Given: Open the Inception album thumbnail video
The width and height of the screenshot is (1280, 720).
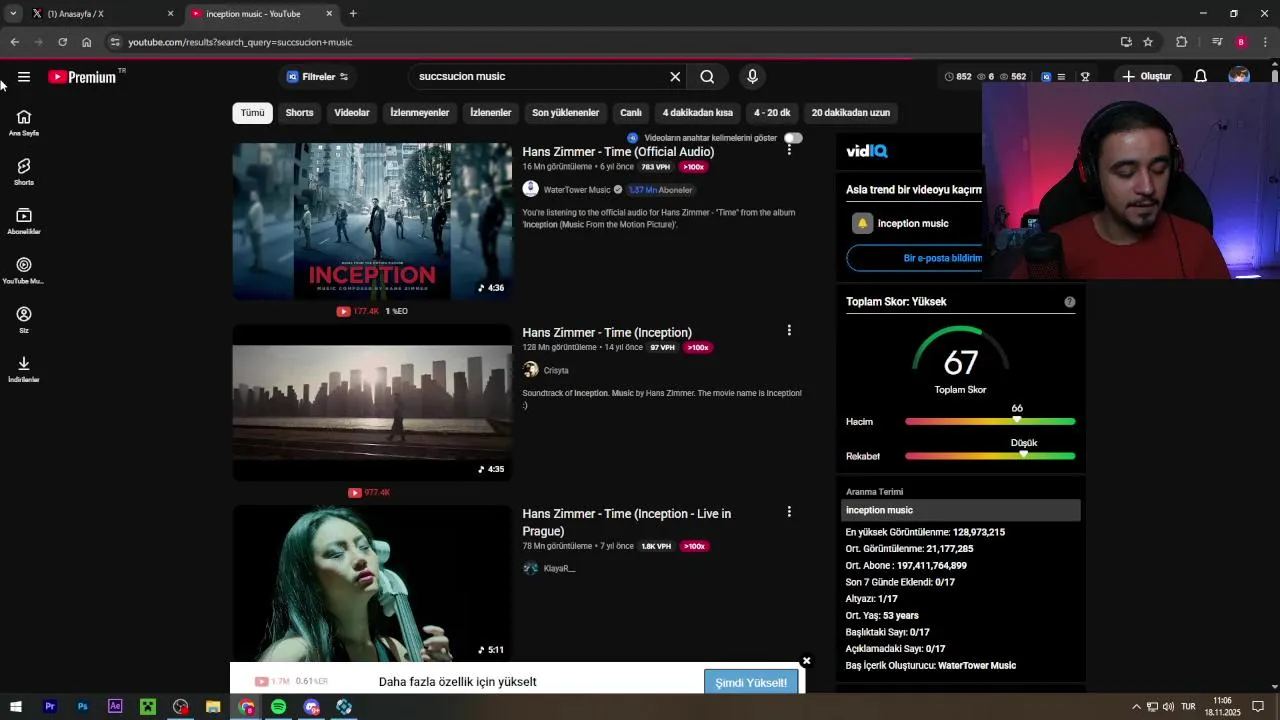Looking at the screenshot, I should [x=372, y=221].
